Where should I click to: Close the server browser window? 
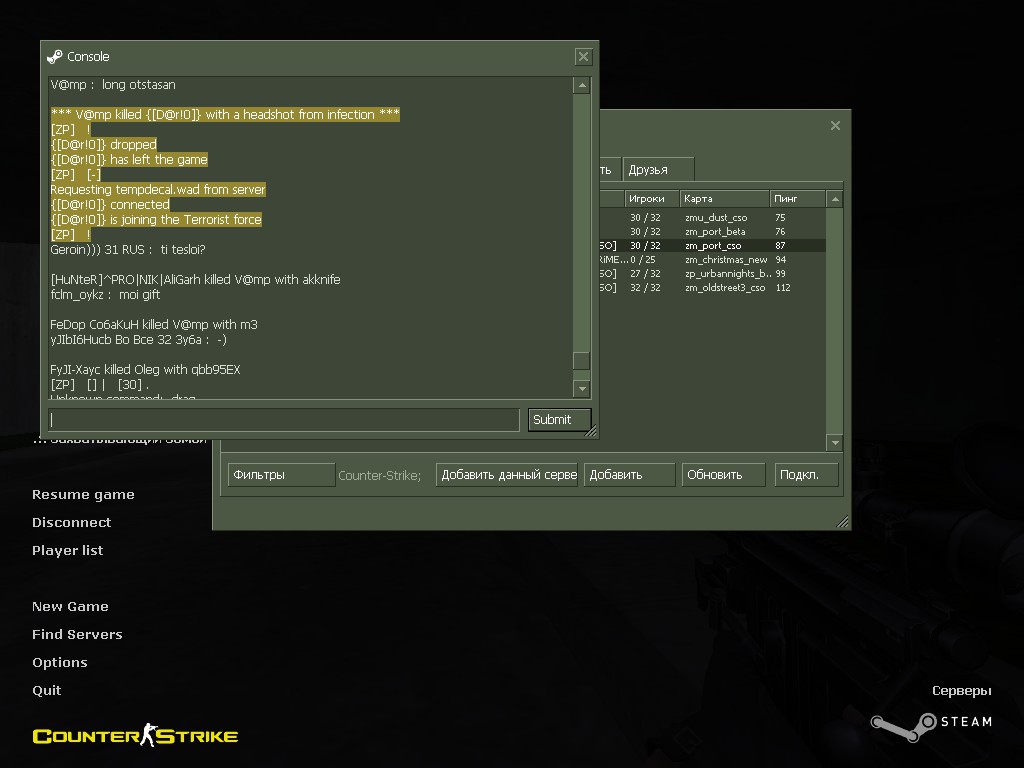pyautogui.click(x=835, y=125)
